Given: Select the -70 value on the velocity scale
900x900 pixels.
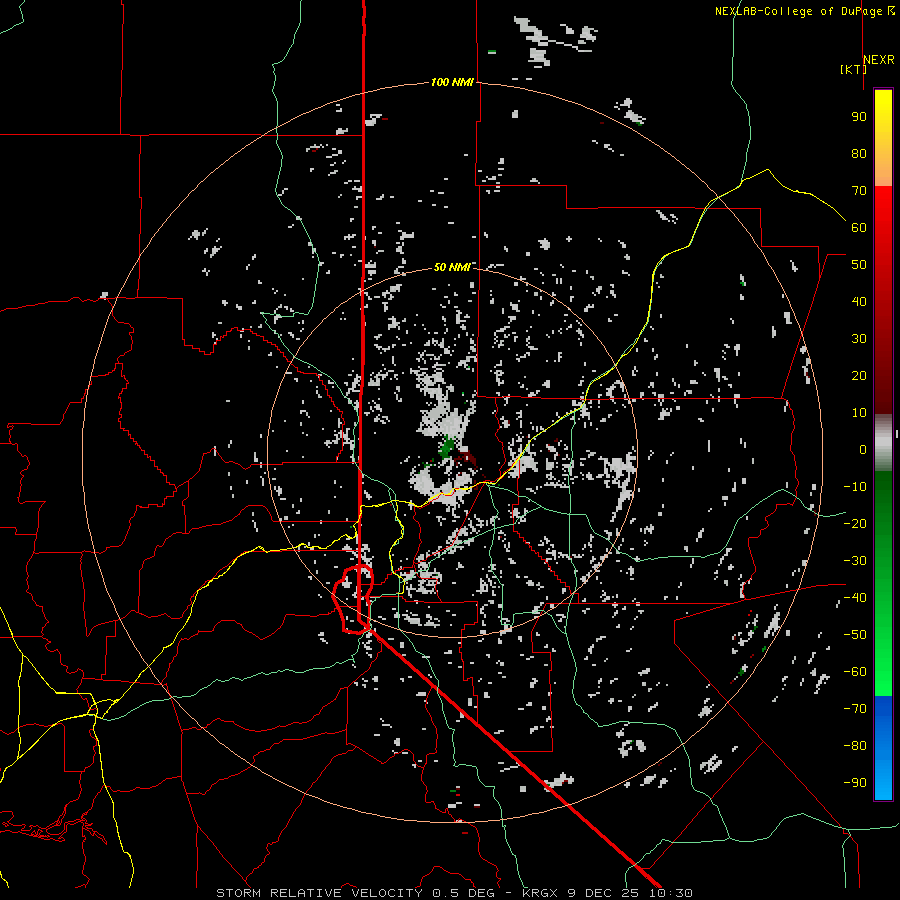Looking at the screenshot, I should [x=855, y=709].
